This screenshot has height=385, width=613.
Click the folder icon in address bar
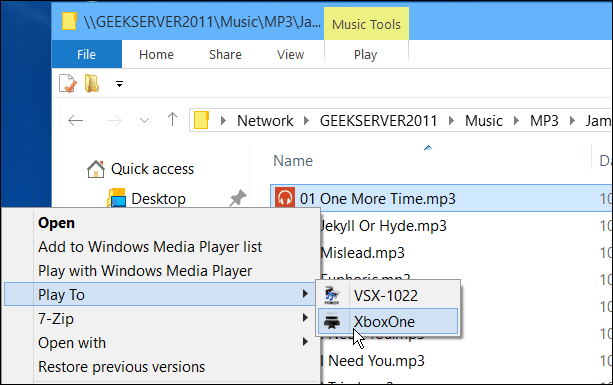[201, 120]
